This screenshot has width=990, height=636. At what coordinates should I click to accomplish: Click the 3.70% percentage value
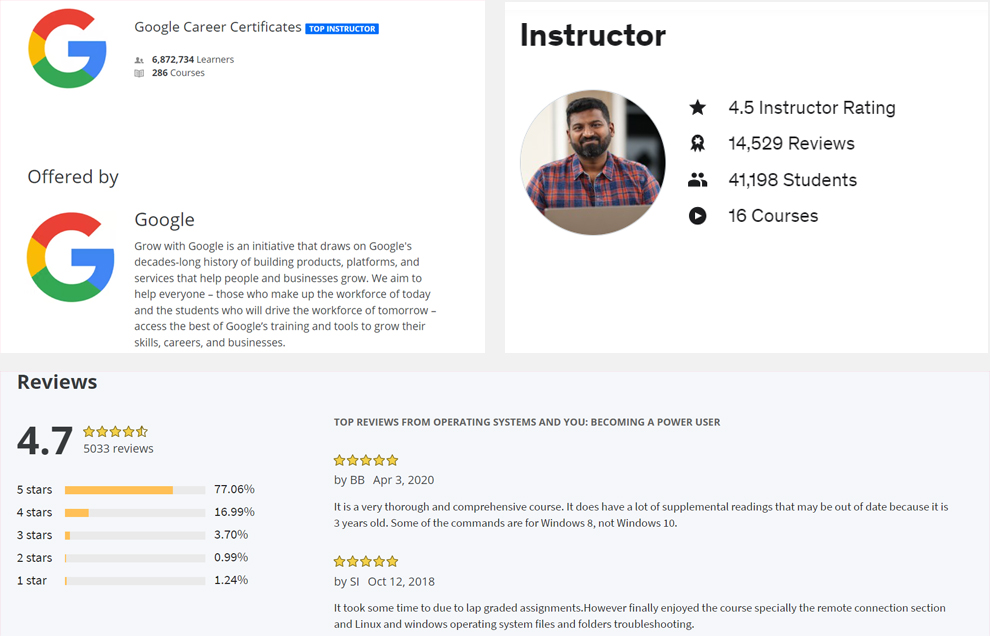231,535
